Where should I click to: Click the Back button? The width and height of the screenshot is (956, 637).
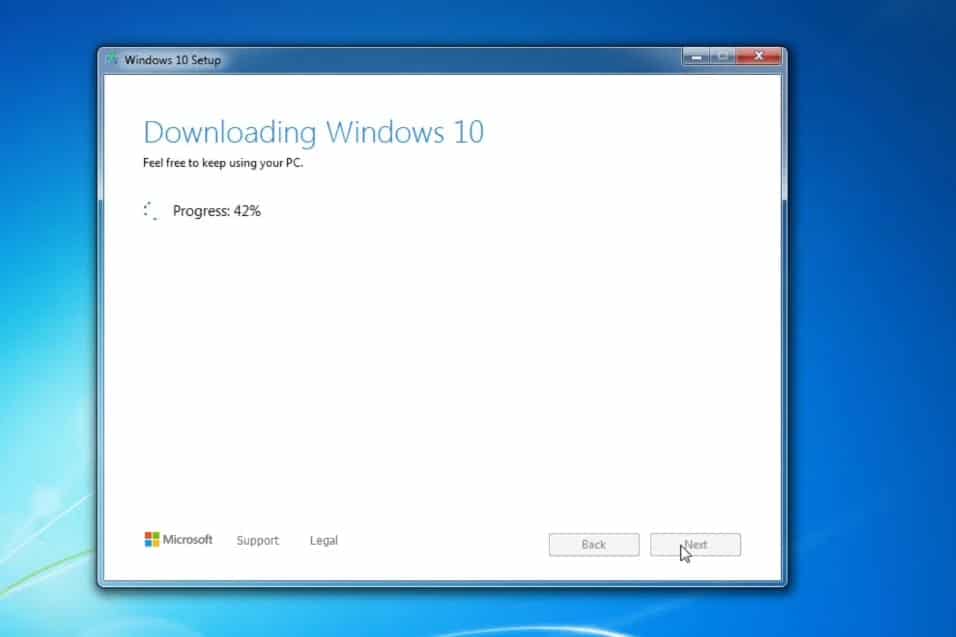pos(594,544)
